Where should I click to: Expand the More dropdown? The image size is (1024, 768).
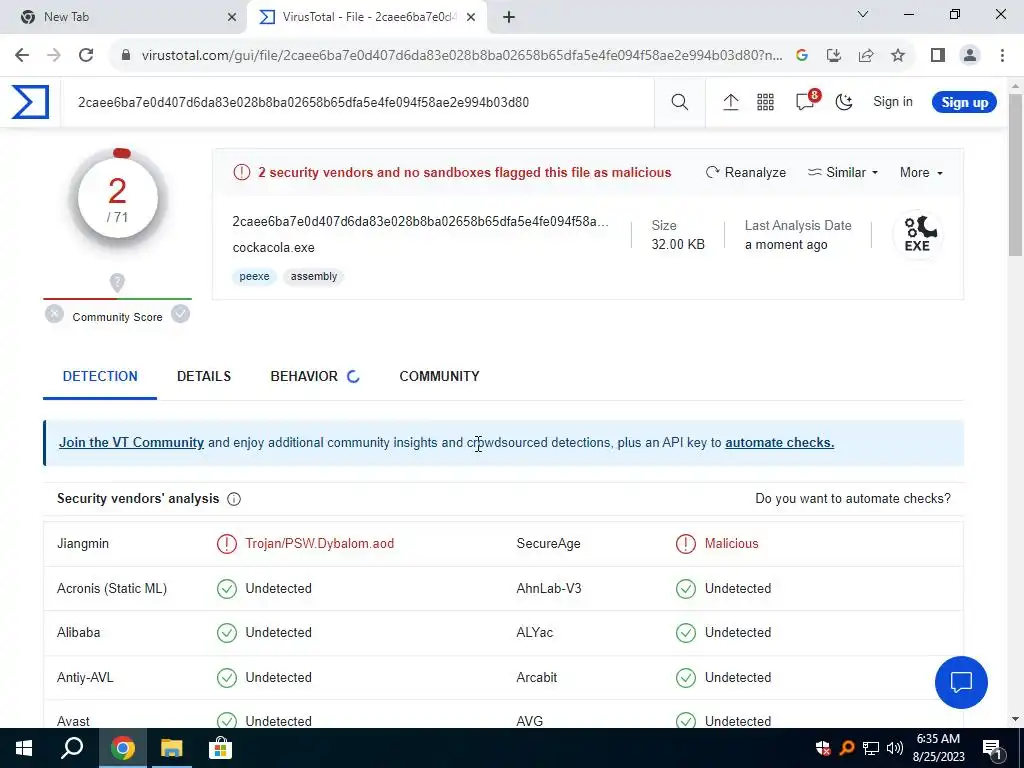click(x=921, y=172)
